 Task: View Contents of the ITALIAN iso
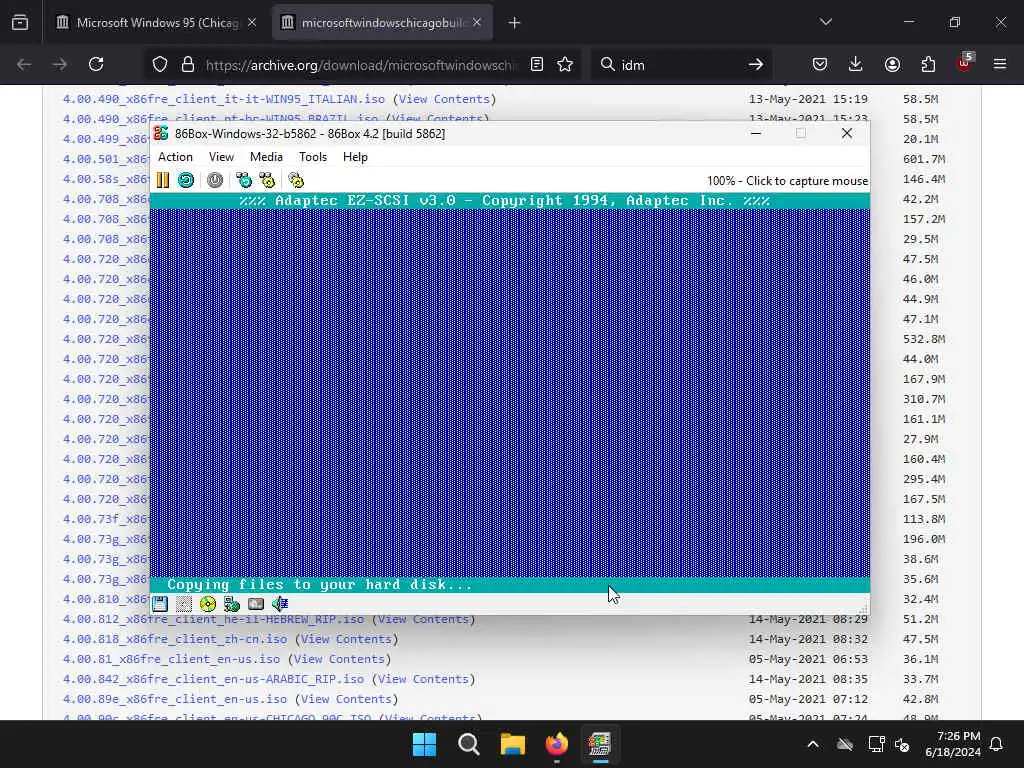pyautogui.click(x=444, y=99)
